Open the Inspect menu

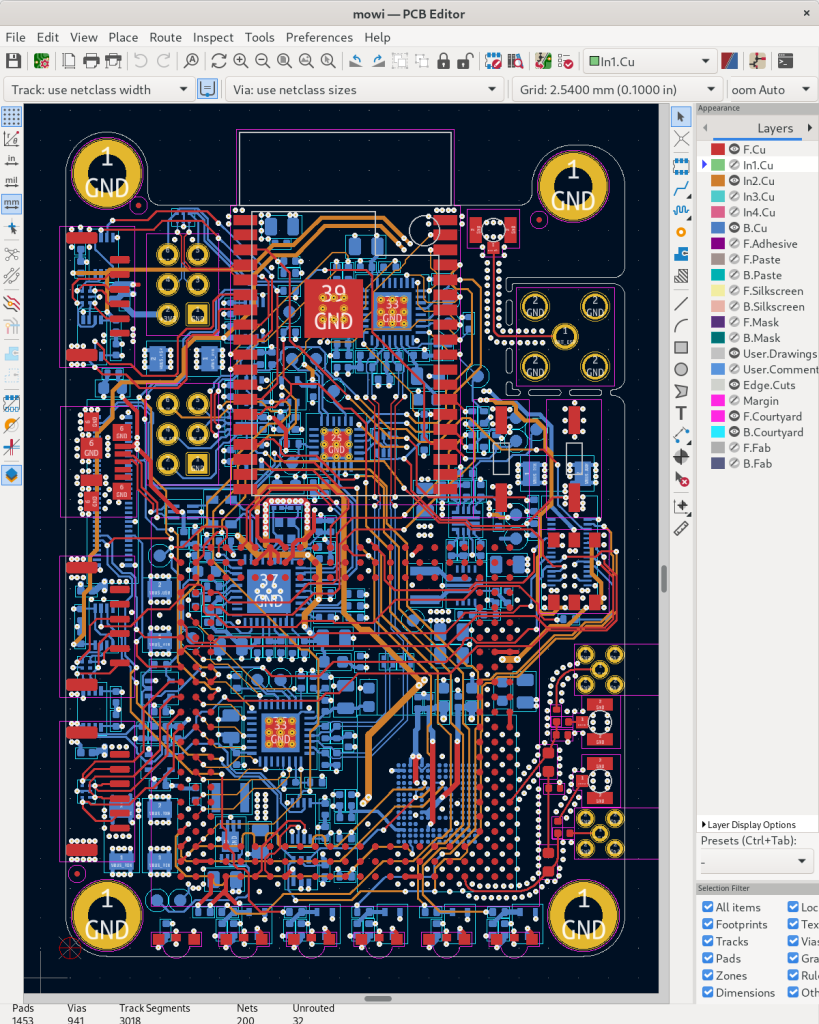pyautogui.click(x=213, y=37)
